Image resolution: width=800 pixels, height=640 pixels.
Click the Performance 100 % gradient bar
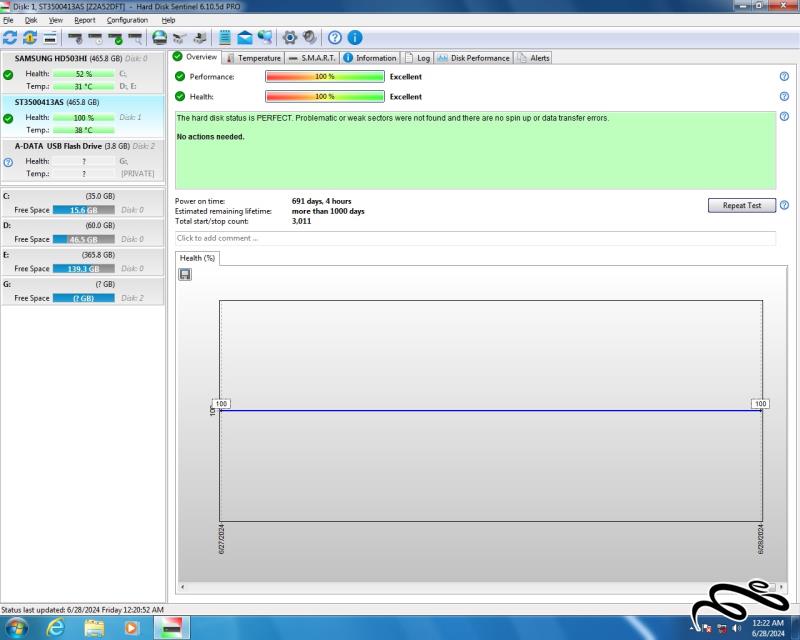(x=325, y=77)
